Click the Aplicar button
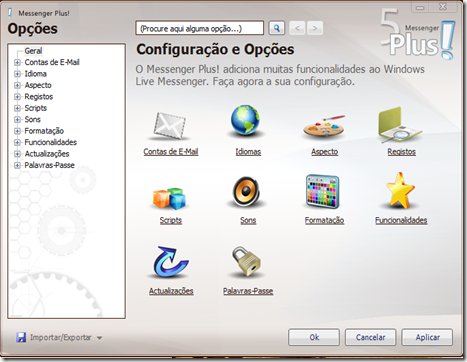 click(427, 337)
